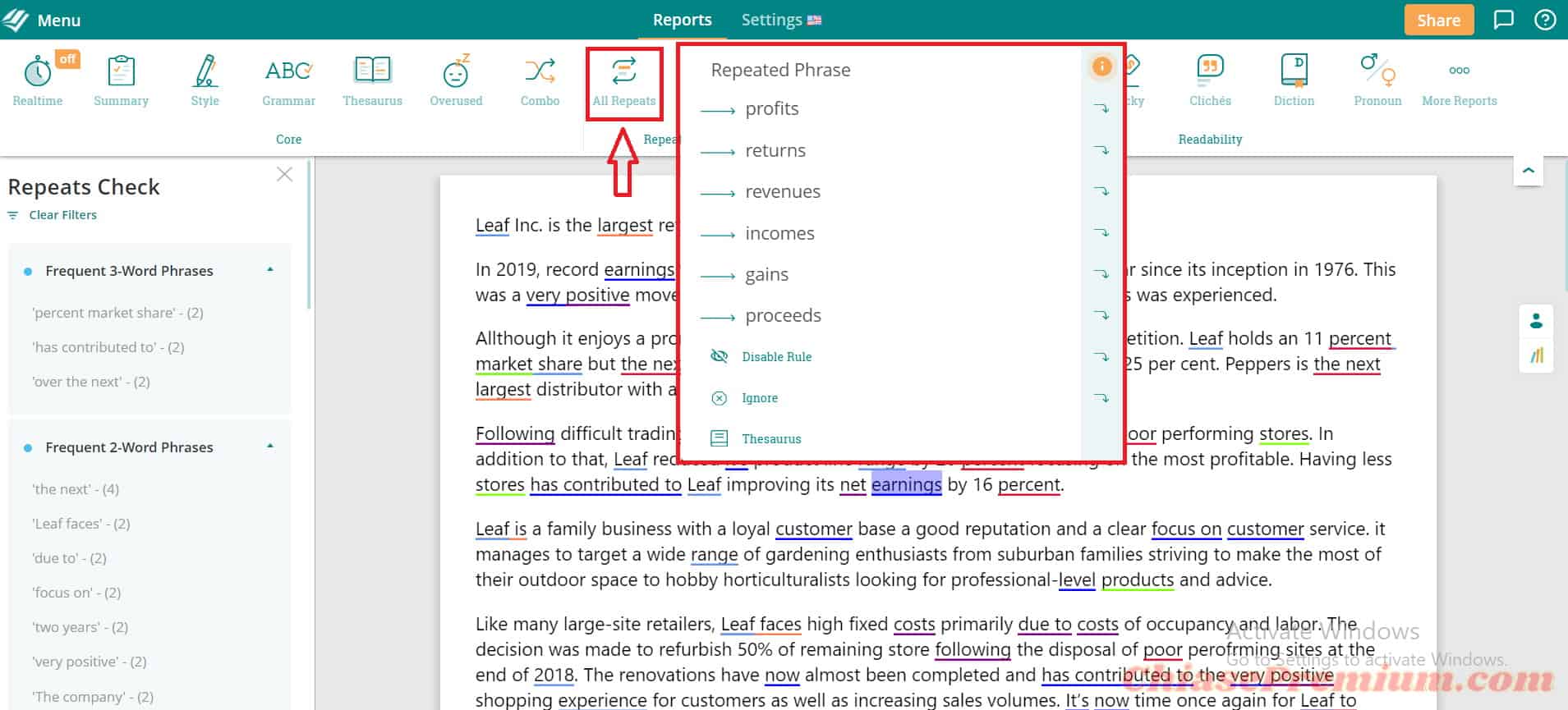Open Thesaurus from the popup
This screenshot has width=1568, height=710.
pos(756,439)
